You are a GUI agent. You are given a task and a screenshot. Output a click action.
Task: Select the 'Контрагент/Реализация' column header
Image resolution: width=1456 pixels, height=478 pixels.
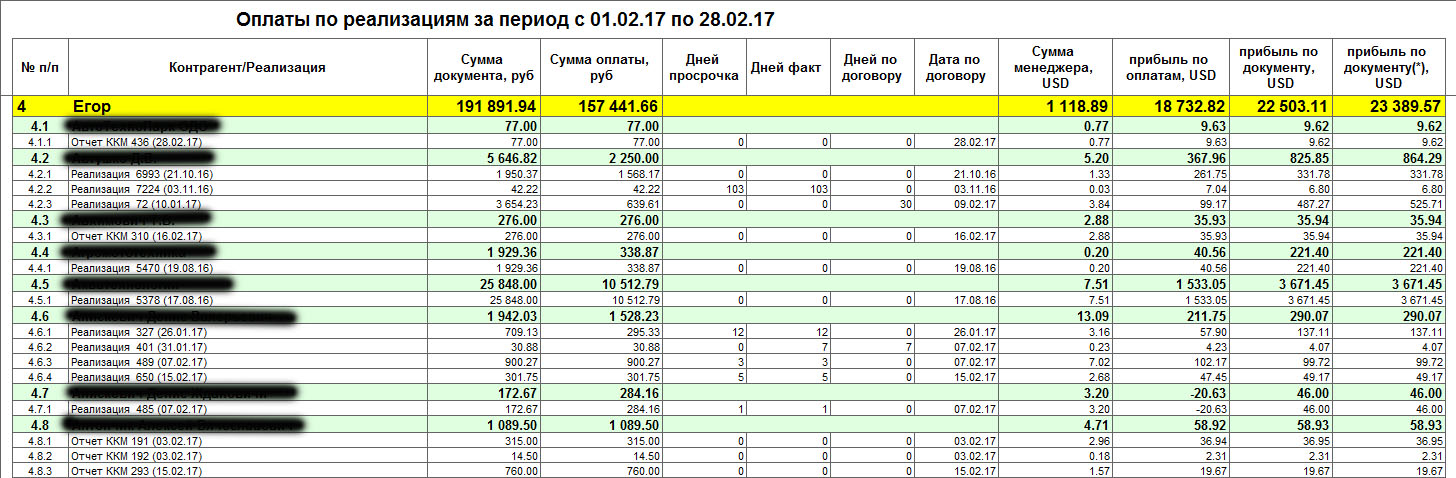click(x=248, y=68)
